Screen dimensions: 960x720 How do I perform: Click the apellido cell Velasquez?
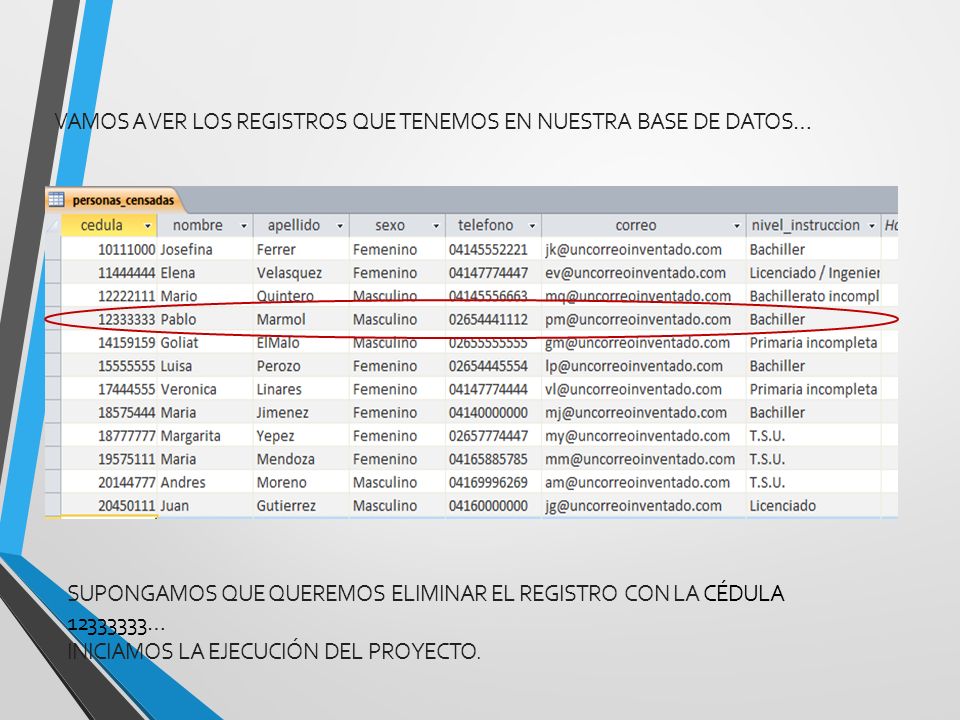tap(301, 272)
